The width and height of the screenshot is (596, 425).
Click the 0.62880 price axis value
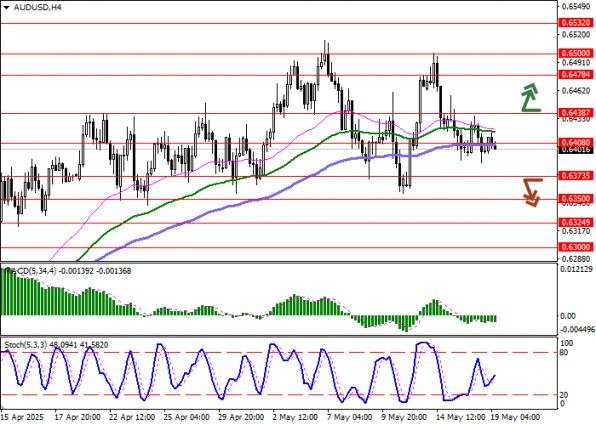[x=576, y=259]
